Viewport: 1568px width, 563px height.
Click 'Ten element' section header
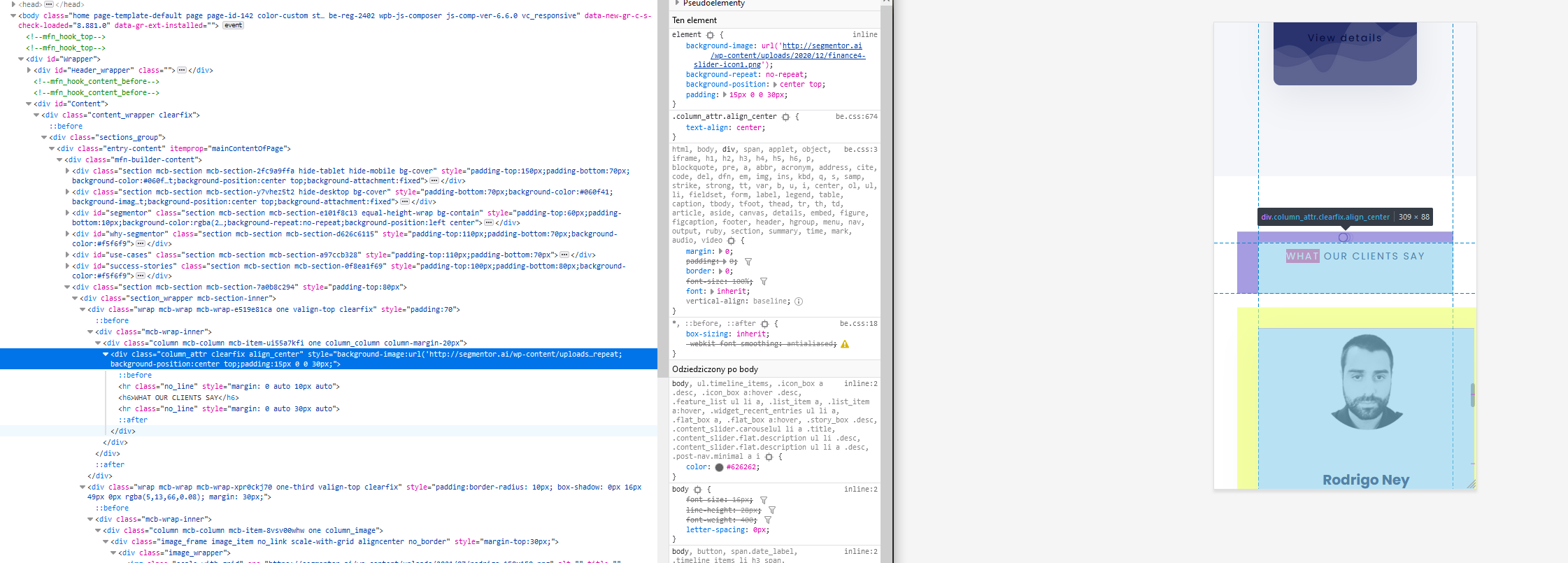pyautogui.click(x=694, y=20)
